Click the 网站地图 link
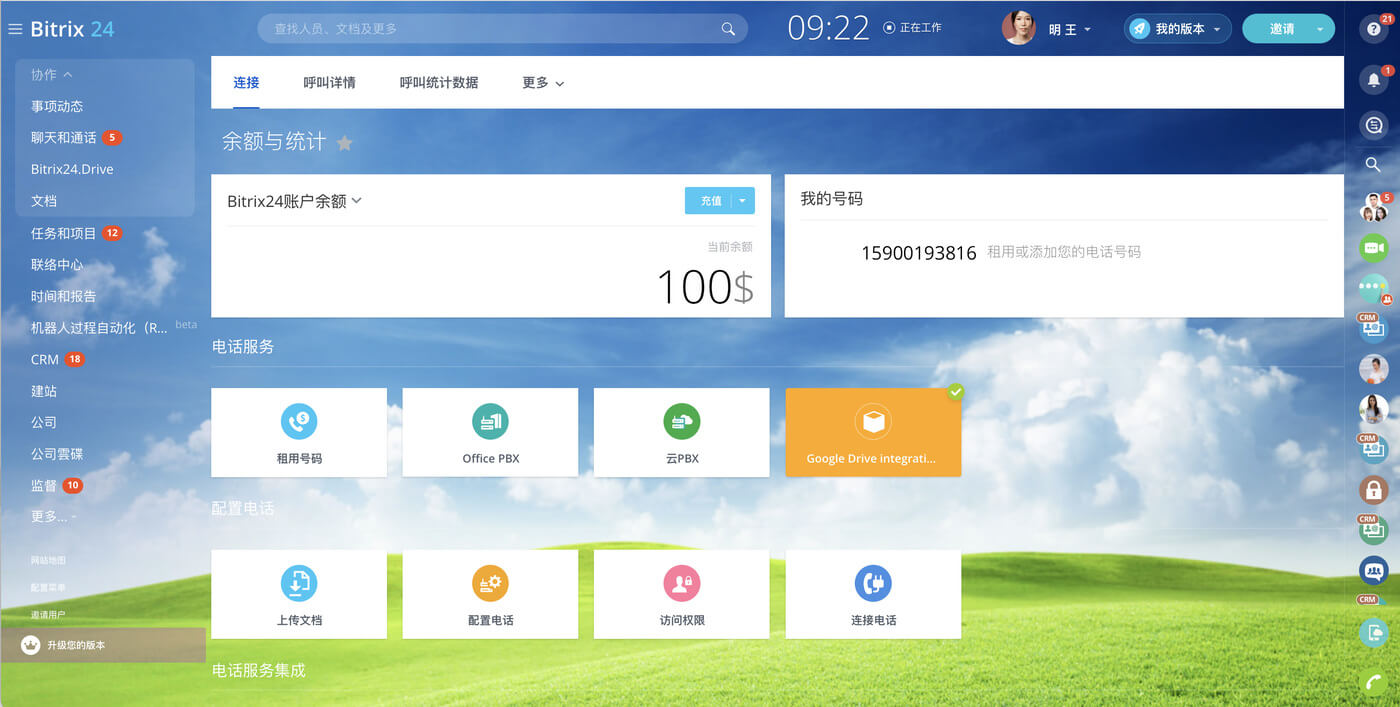This screenshot has width=1400, height=707. [x=48, y=560]
